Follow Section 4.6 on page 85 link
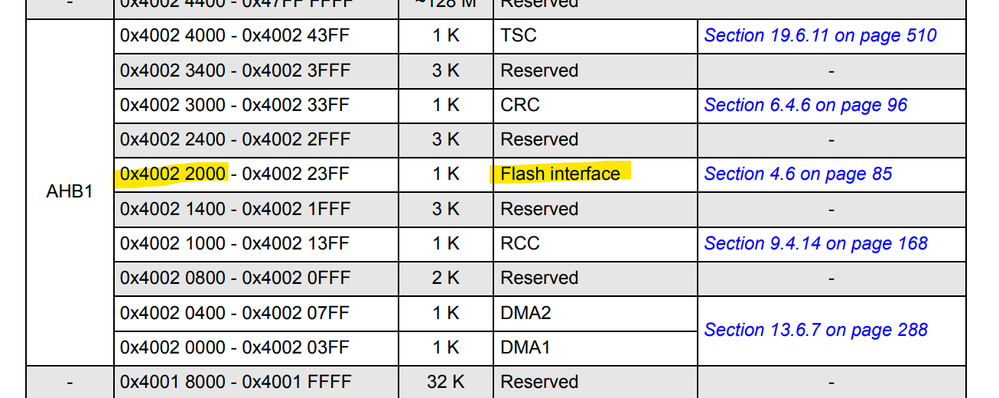999x398 pixels. [798, 174]
